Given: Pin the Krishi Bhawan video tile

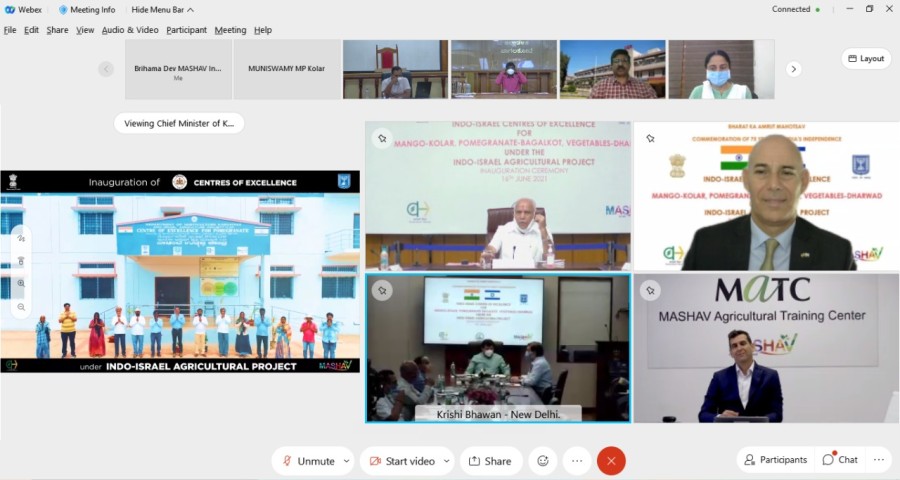Looking at the screenshot, I should pyautogui.click(x=381, y=290).
